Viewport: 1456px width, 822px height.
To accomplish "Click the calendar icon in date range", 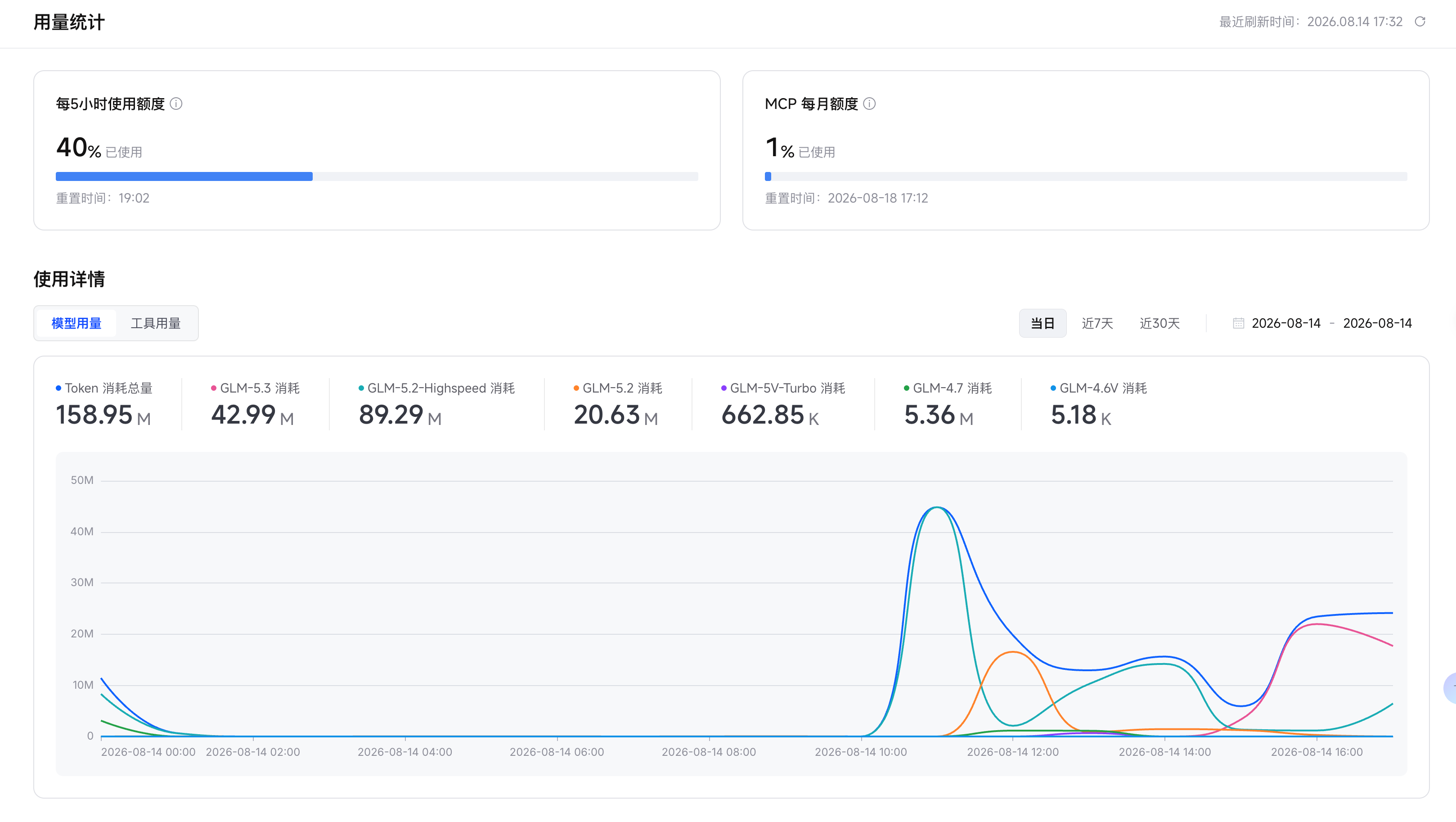I will click(x=1238, y=323).
